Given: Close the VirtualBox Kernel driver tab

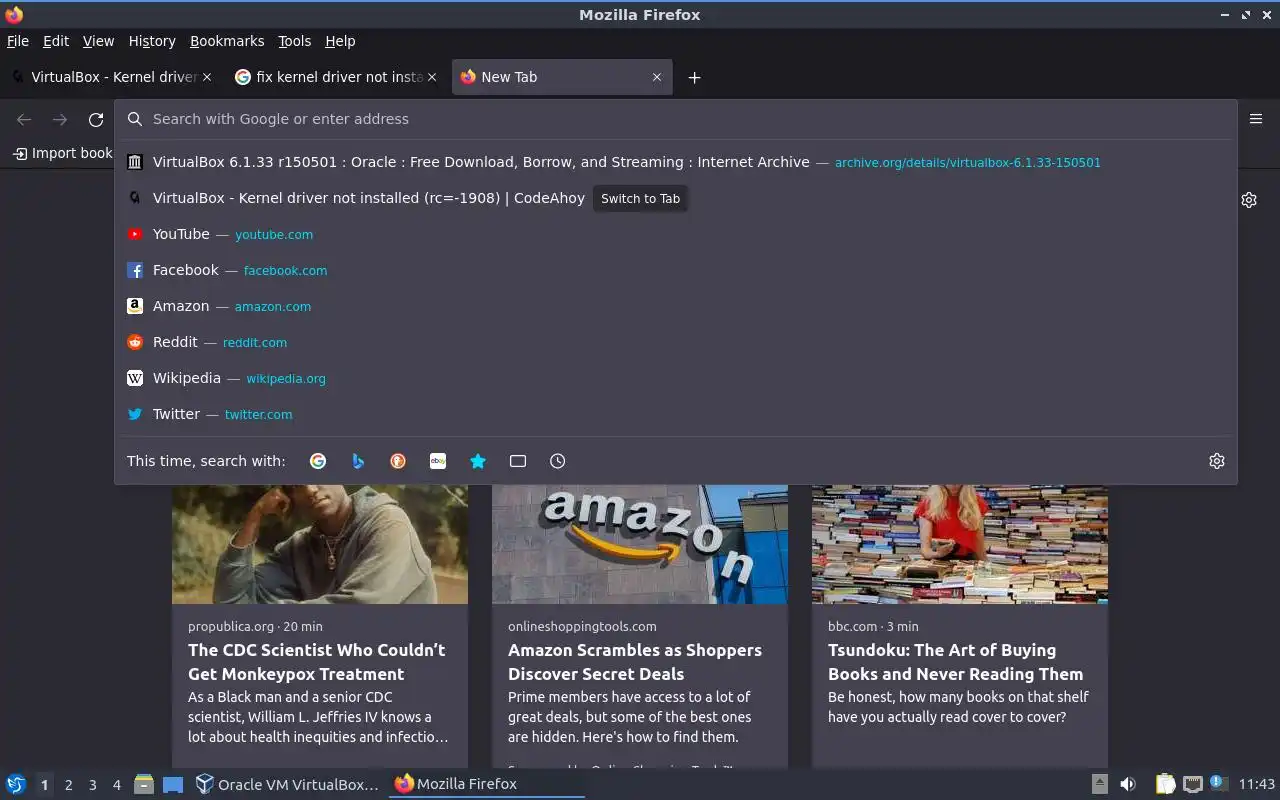Looking at the screenshot, I should [207, 77].
